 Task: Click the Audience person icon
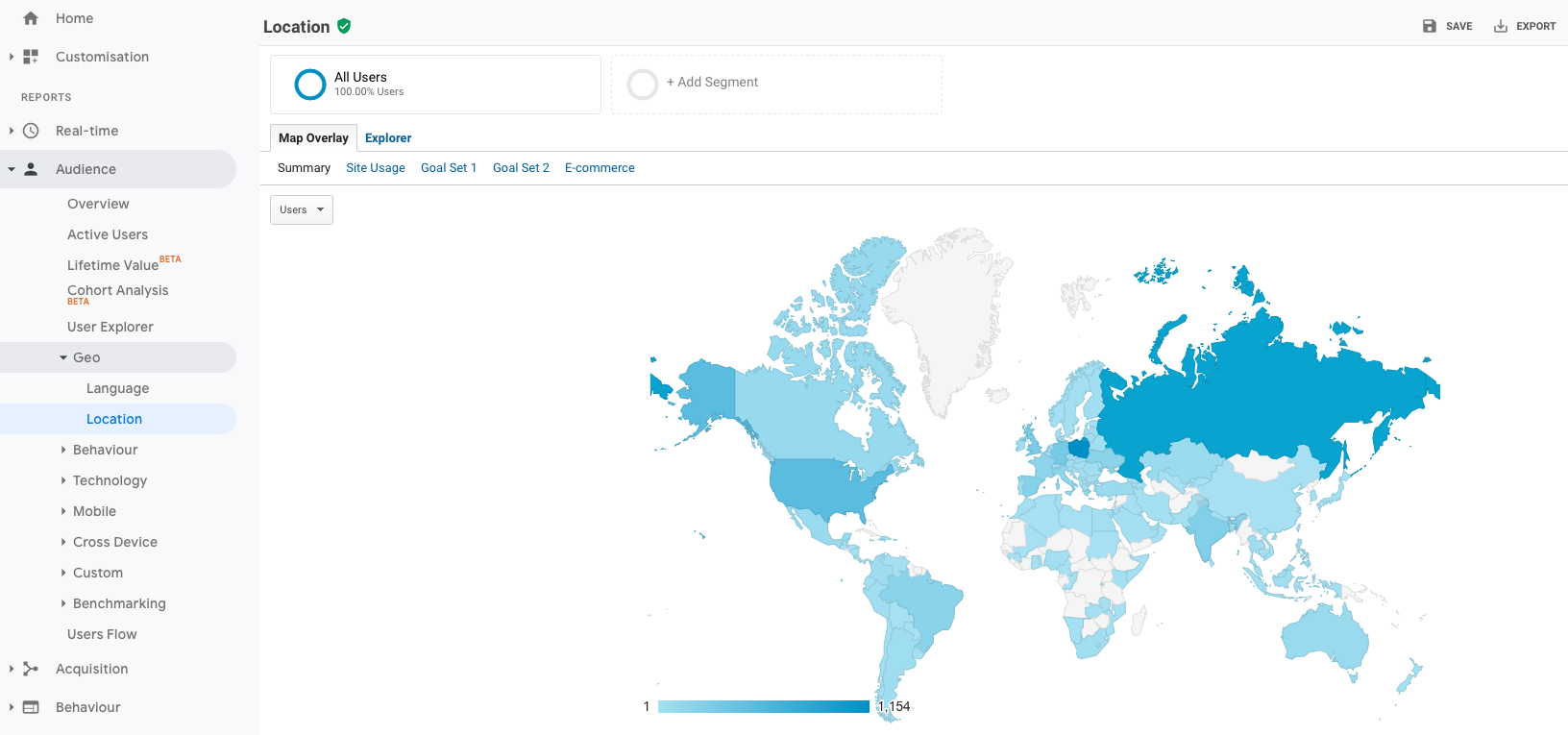tap(31, 169)
